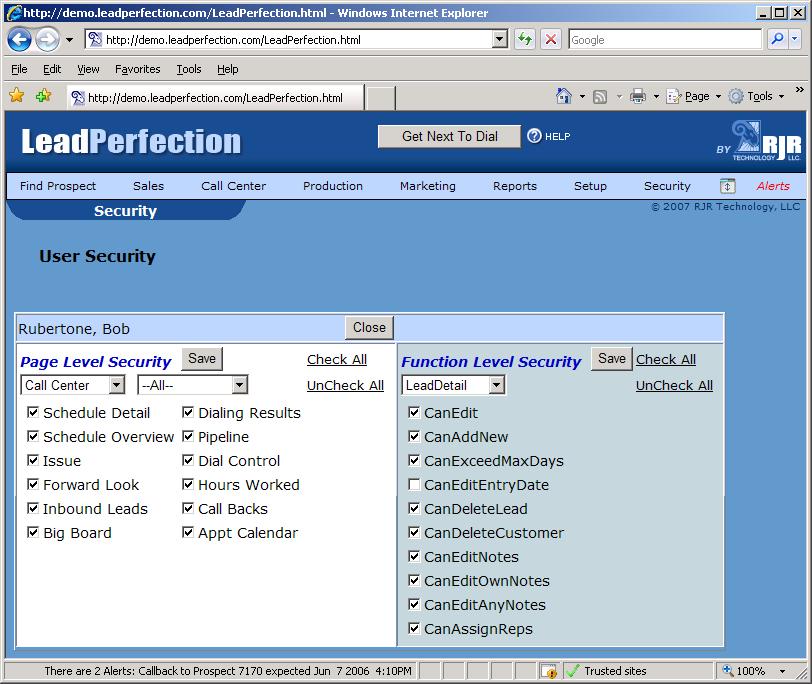Expand the Print options dropdown arrow
Screen dimensions: 812x684
pyautogui.click(x=656, y=96)
